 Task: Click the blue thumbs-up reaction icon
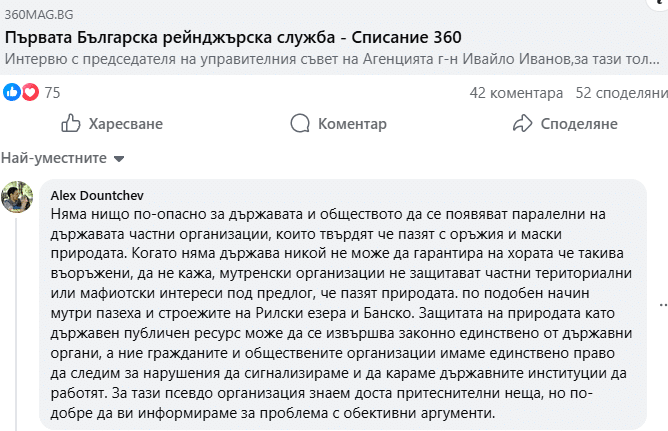tap(12, 93)
